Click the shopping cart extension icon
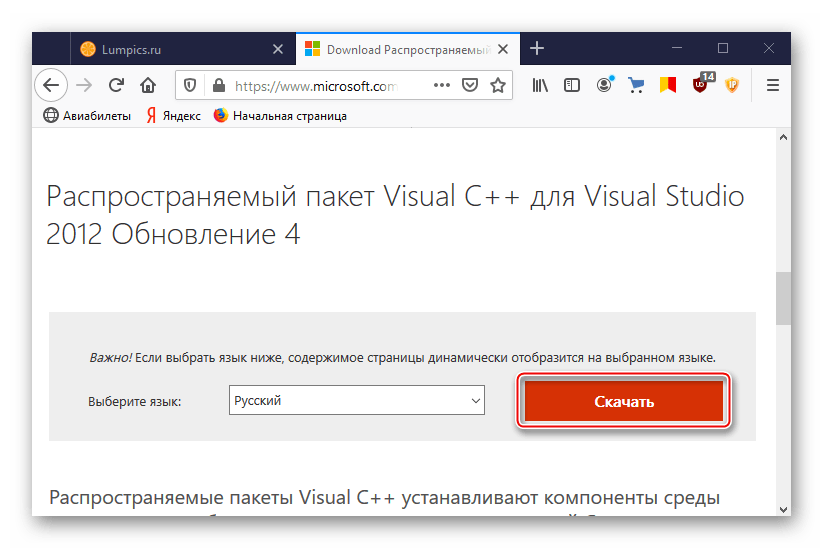Screen dimensions: 823x556 (636, 85)
